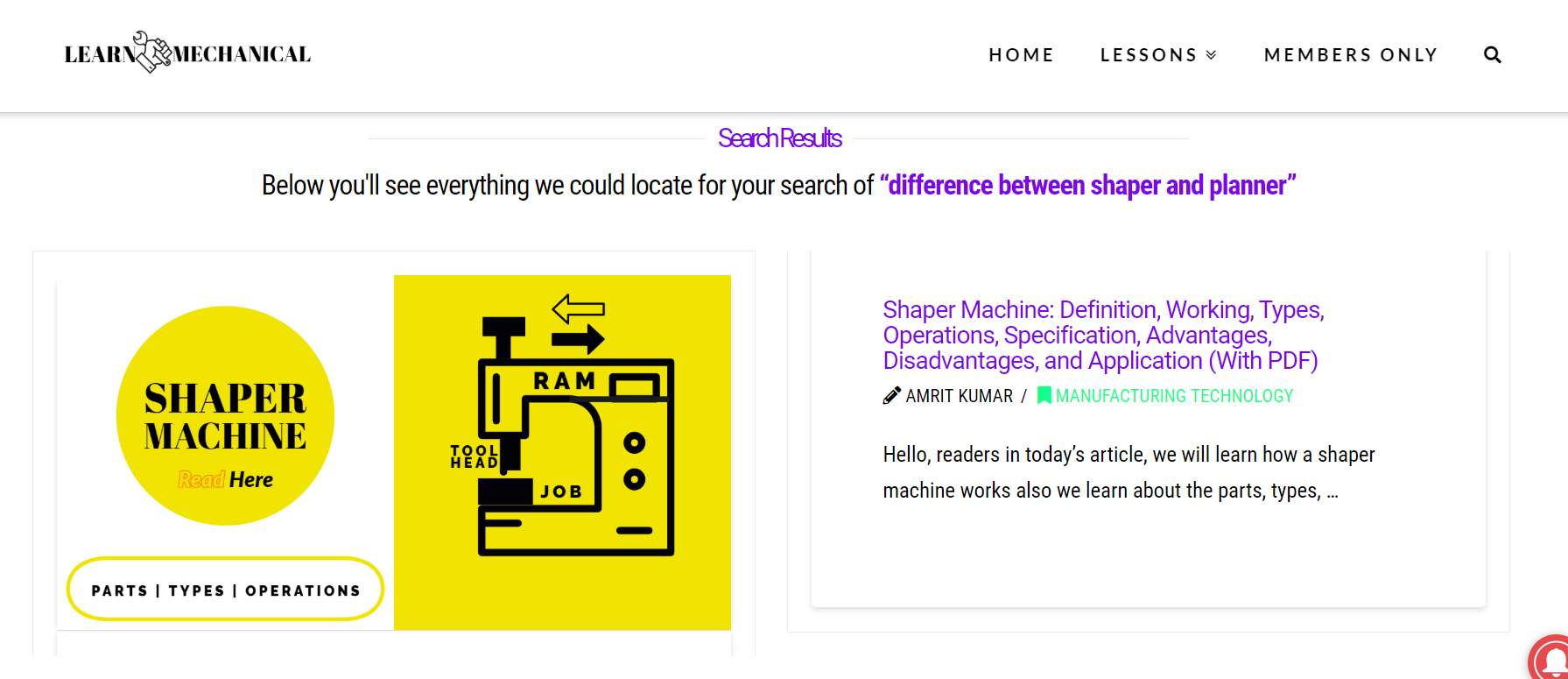The image size is (1568, 679).
Task: Open the search magnifier icon in header
Action: (x=1493, y=54)
